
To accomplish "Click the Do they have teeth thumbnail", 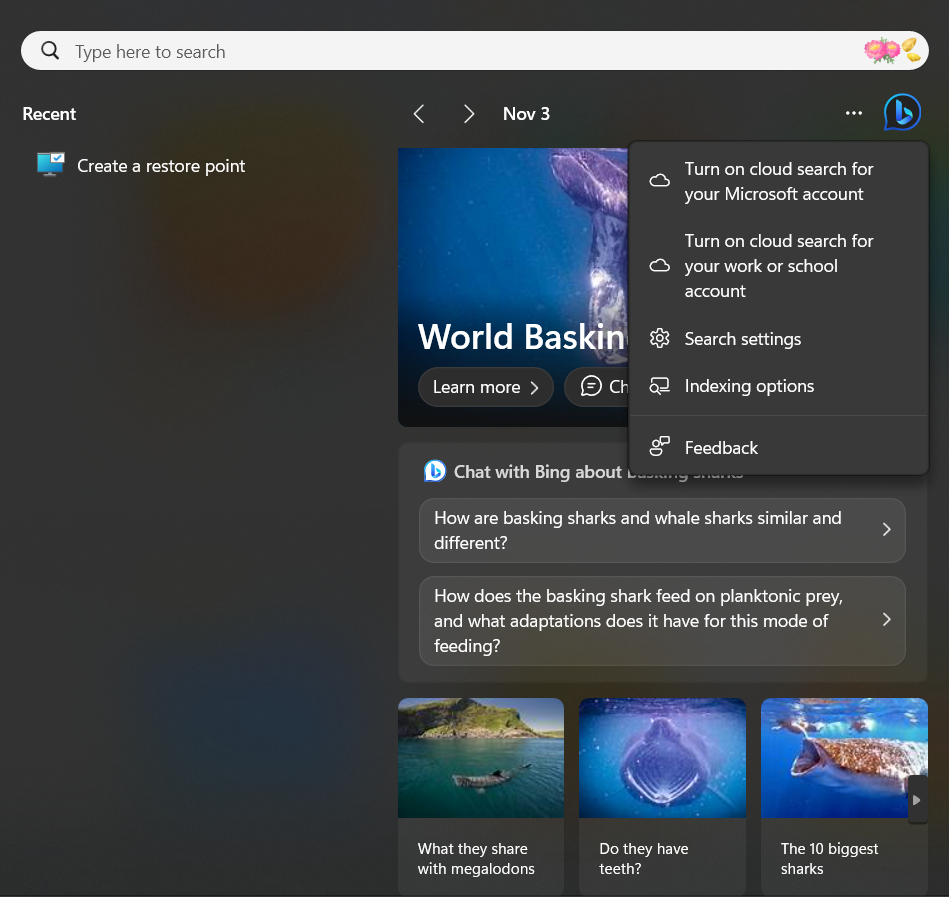I will tap(661, 757).
